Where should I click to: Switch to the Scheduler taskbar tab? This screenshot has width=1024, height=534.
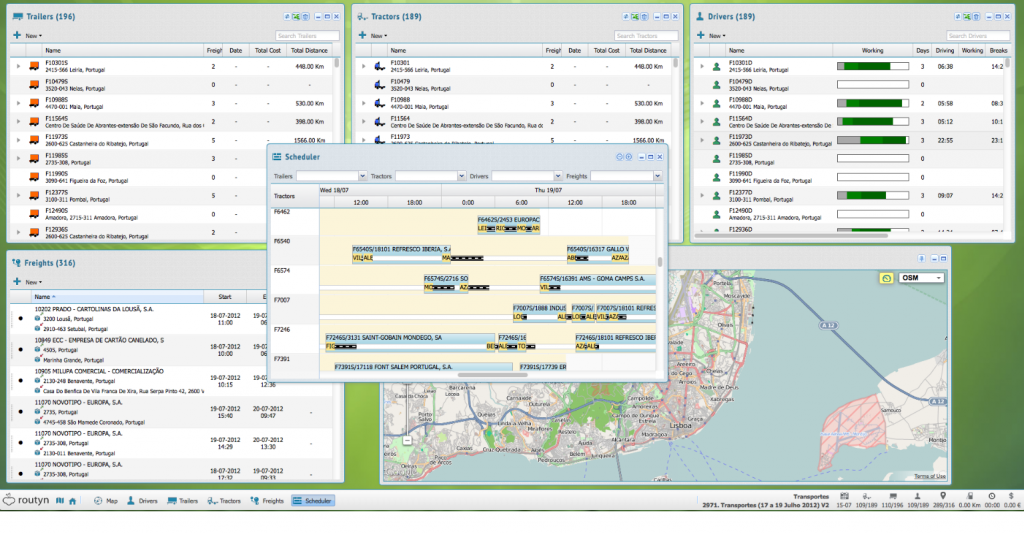[313, 500]
